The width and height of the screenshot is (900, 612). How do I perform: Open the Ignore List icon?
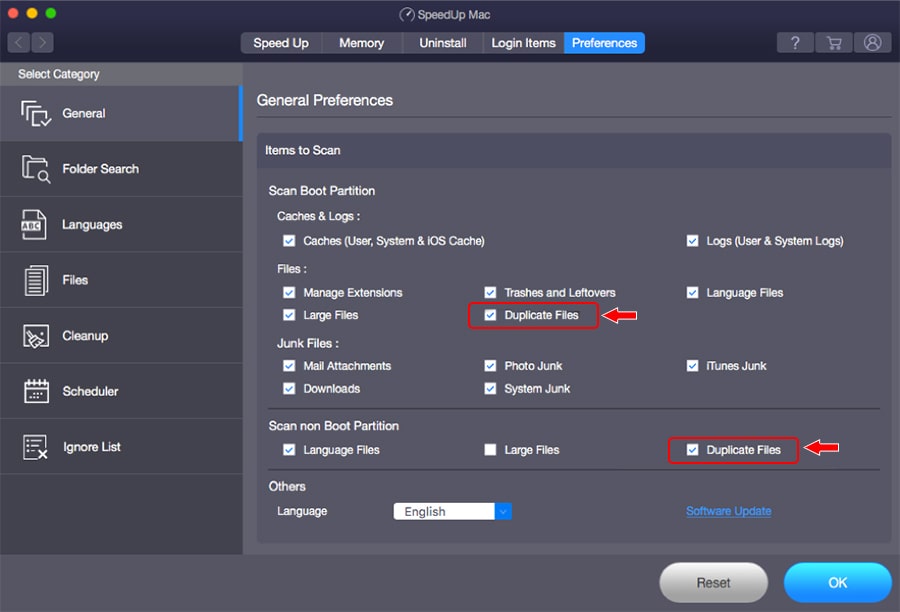(35, 447)
